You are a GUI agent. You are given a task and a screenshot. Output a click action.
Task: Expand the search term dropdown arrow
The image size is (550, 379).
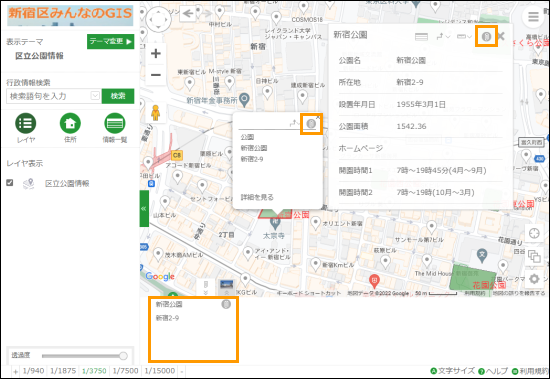coord(95,95)
